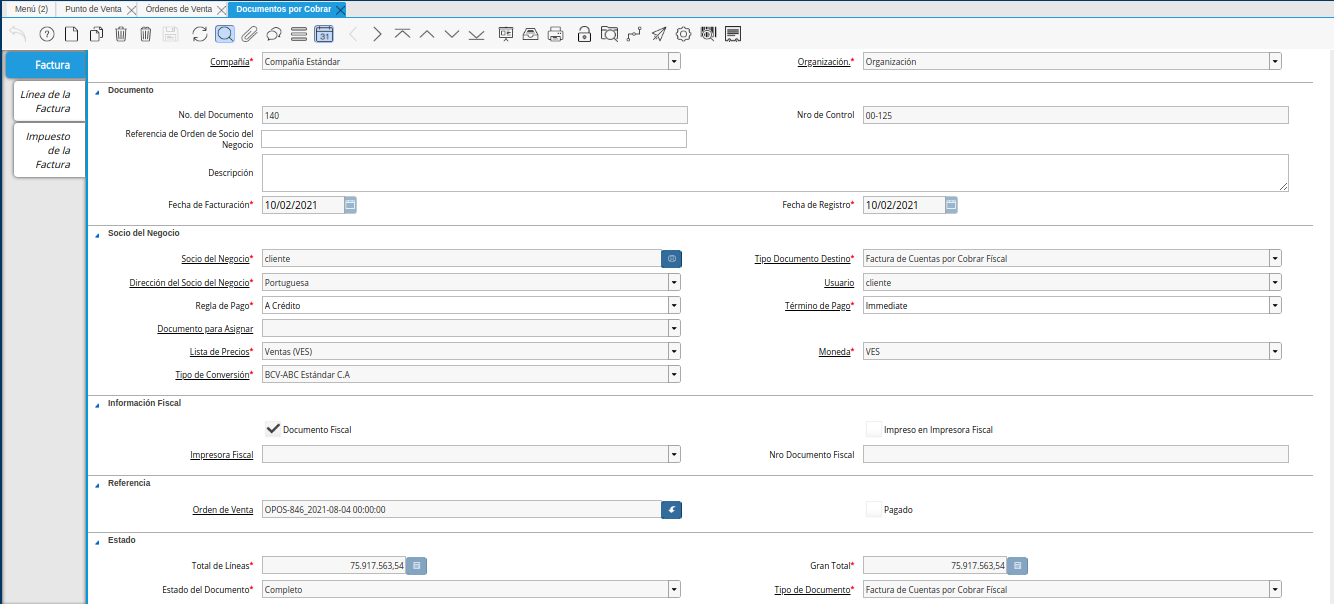Click into the Descripción text area
The width and height of the screenshot is (1334, 604).
(x=774, y=172)
